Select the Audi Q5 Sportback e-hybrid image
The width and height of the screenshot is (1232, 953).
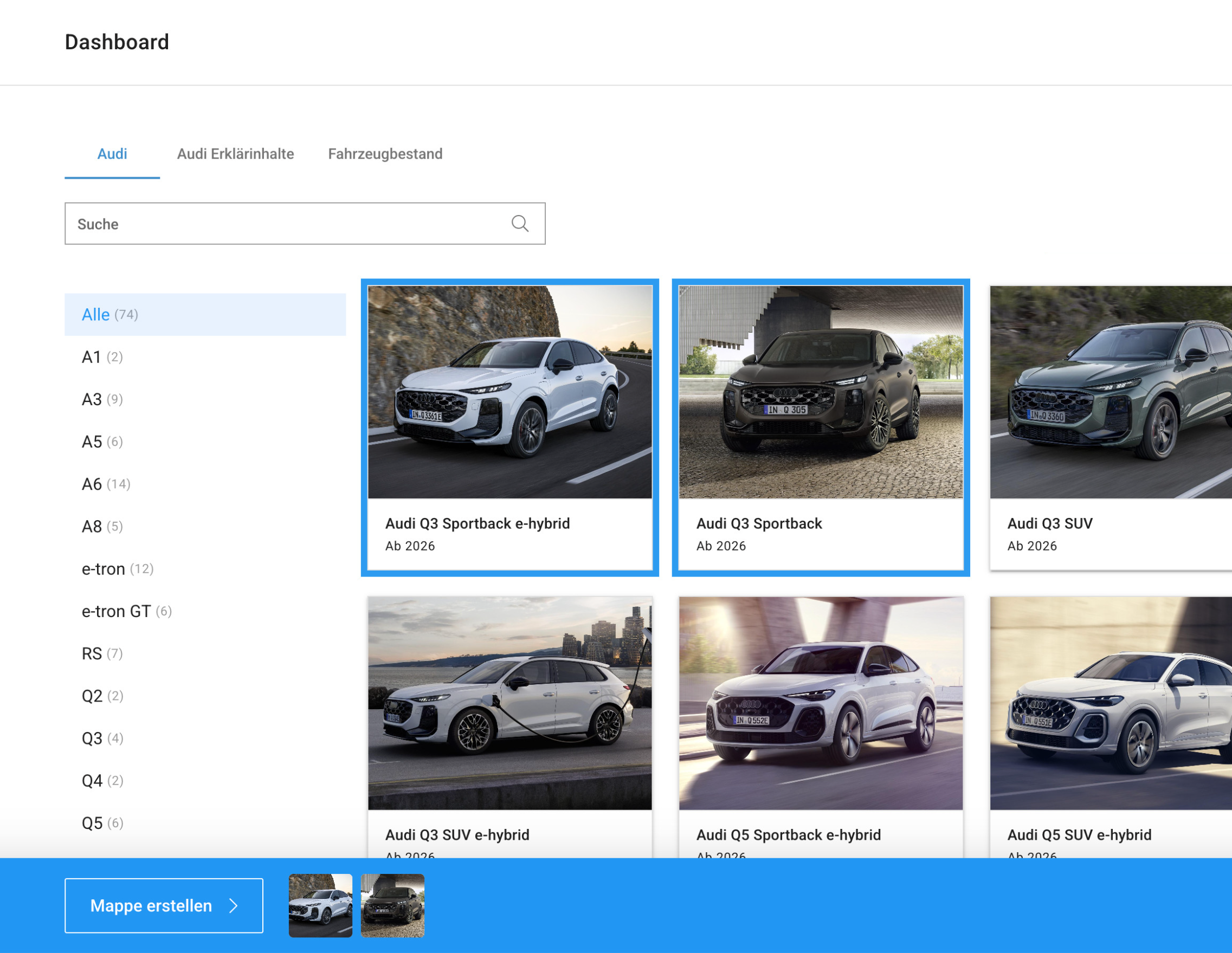820,703
